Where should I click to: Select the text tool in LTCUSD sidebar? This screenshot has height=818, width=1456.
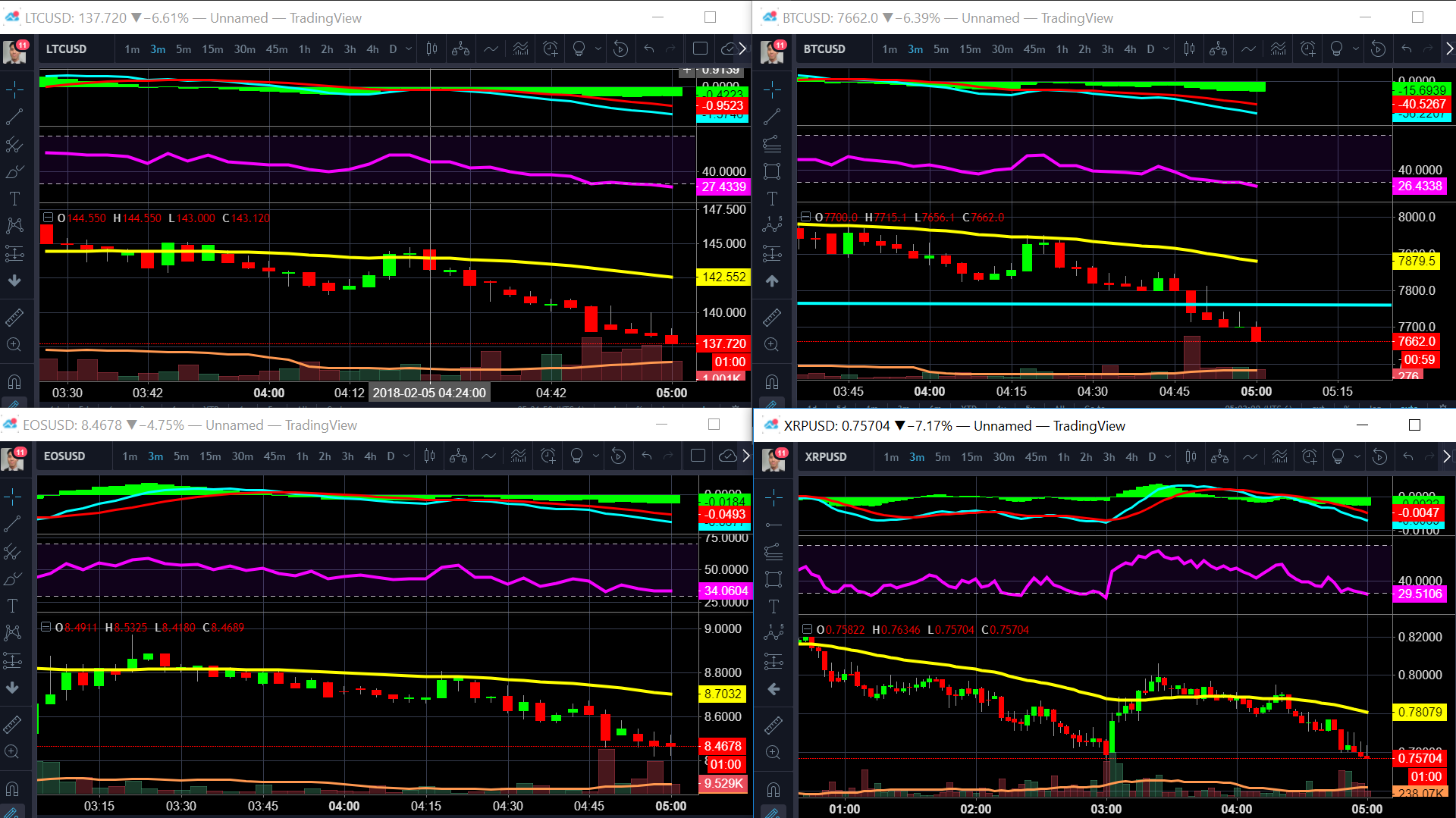click(14, 199)
